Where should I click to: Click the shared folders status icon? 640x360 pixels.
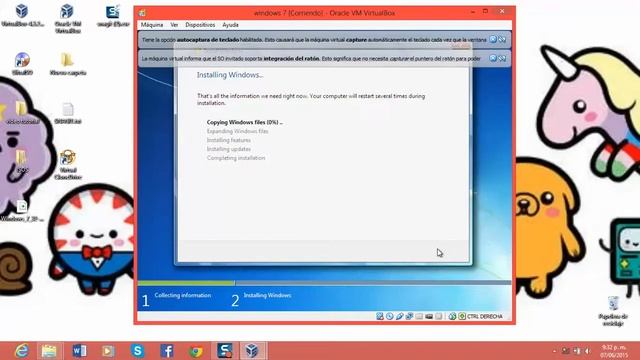pos(419,316)
